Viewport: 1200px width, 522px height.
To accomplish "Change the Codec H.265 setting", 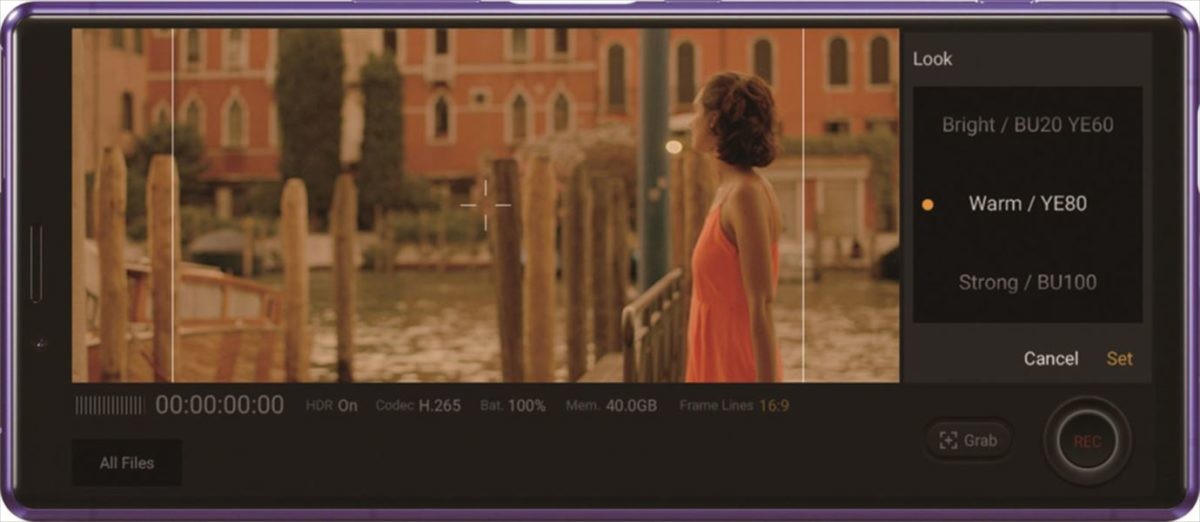I will (418, 406).
